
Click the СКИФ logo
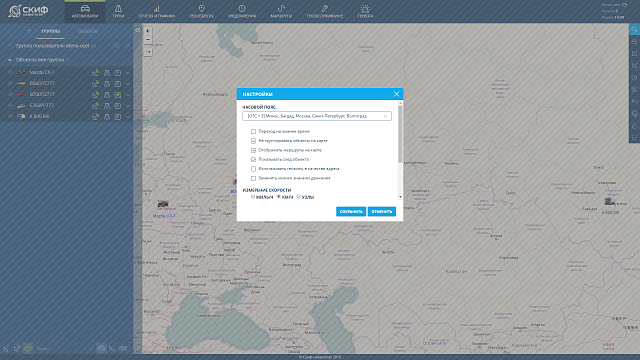click(29, 11)
